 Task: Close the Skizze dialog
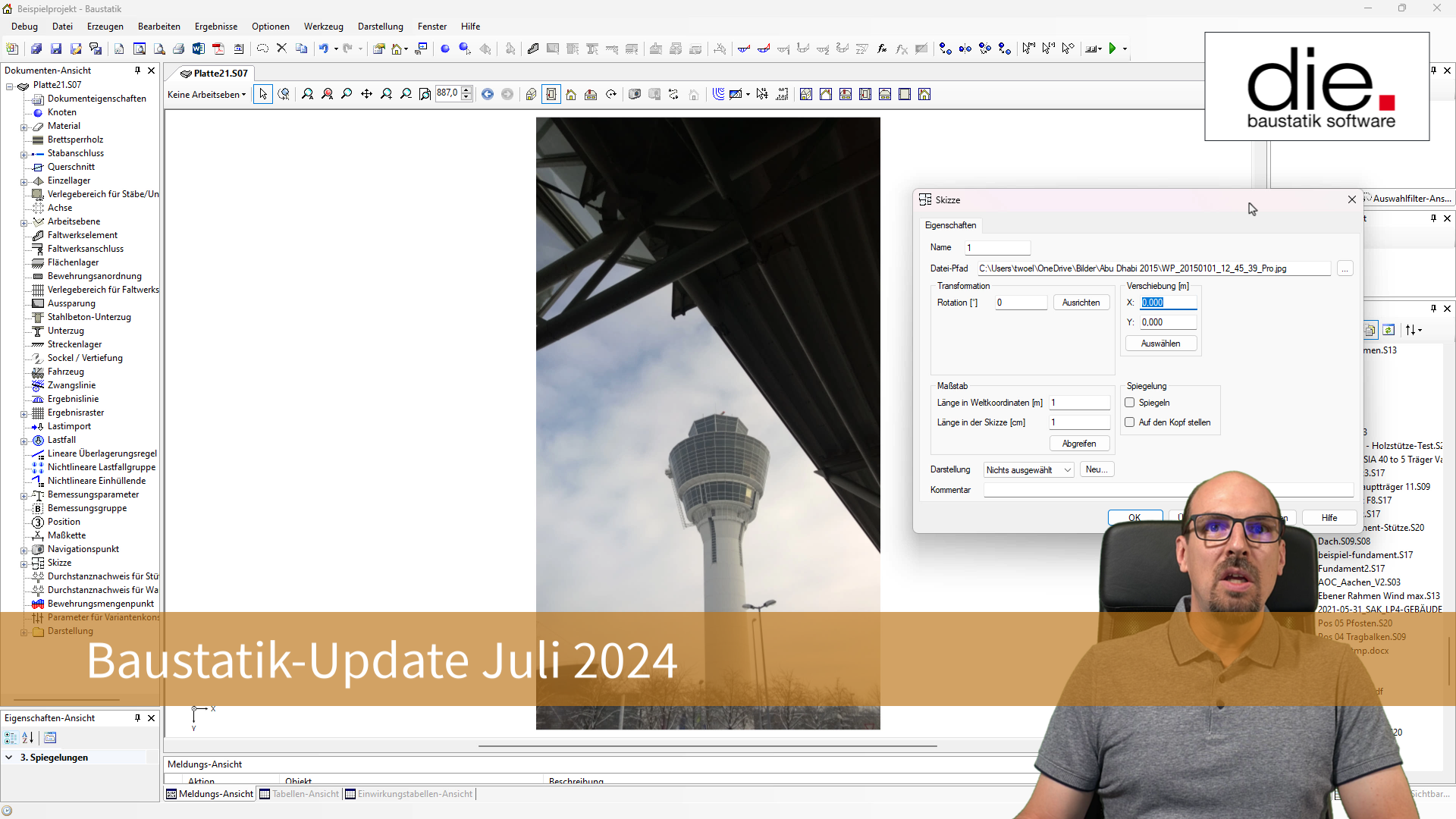point(1351,199)
